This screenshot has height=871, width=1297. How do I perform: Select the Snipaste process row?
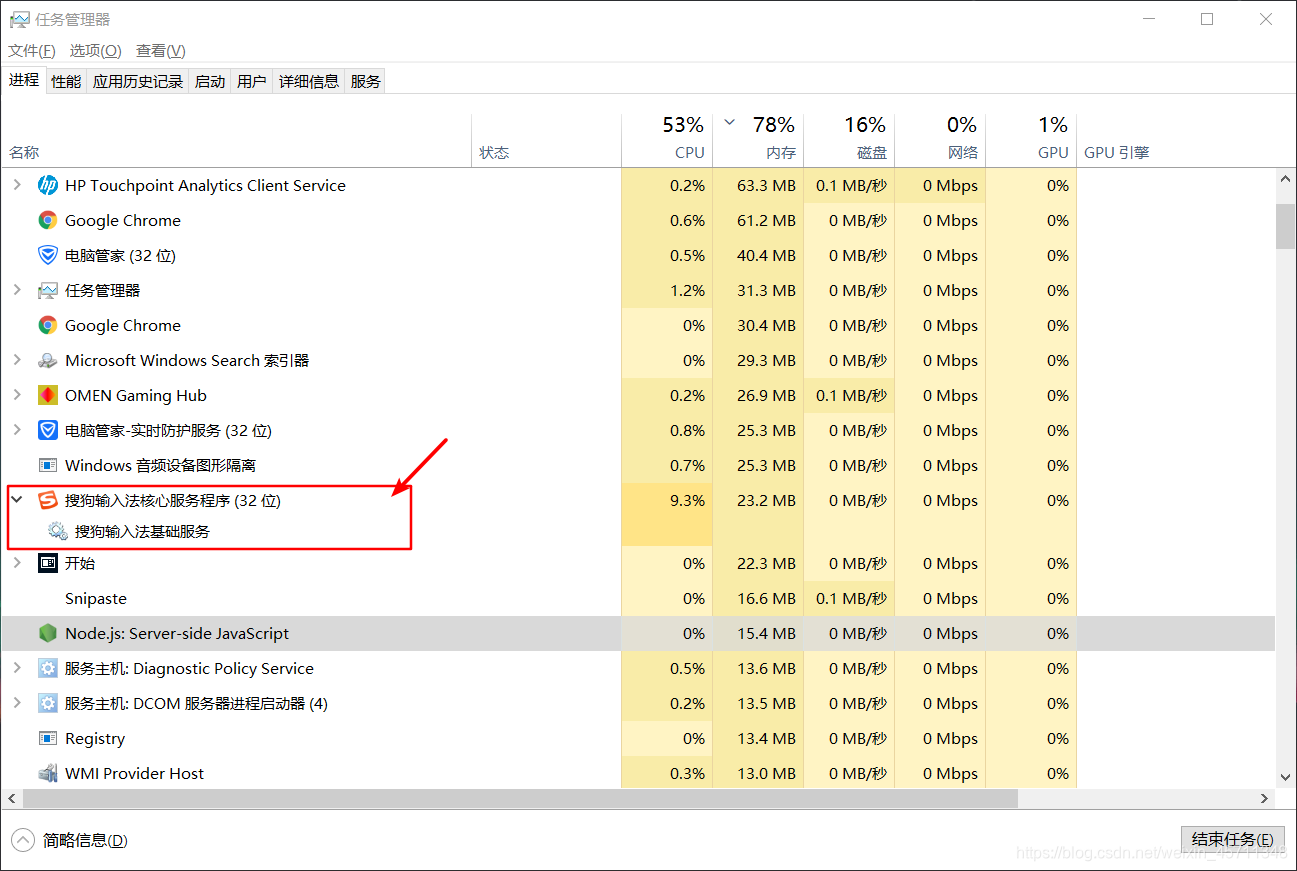[638, 598]
